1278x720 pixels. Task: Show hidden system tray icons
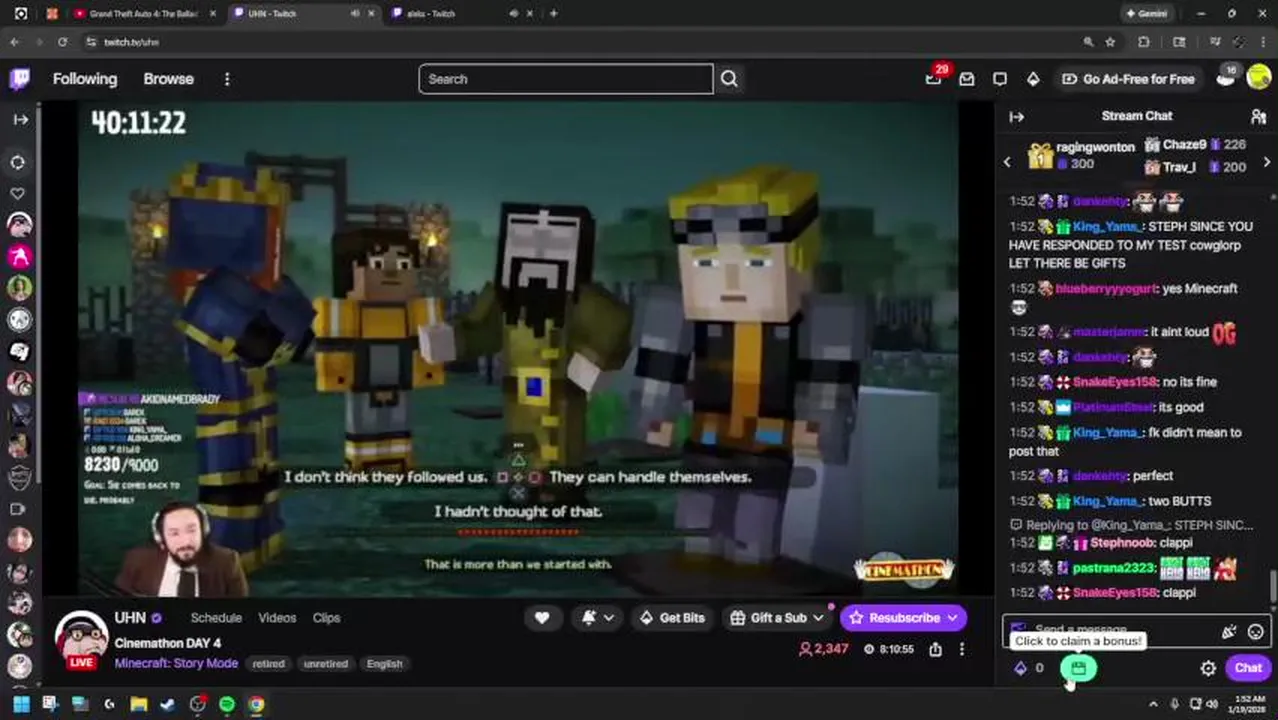1153,704
